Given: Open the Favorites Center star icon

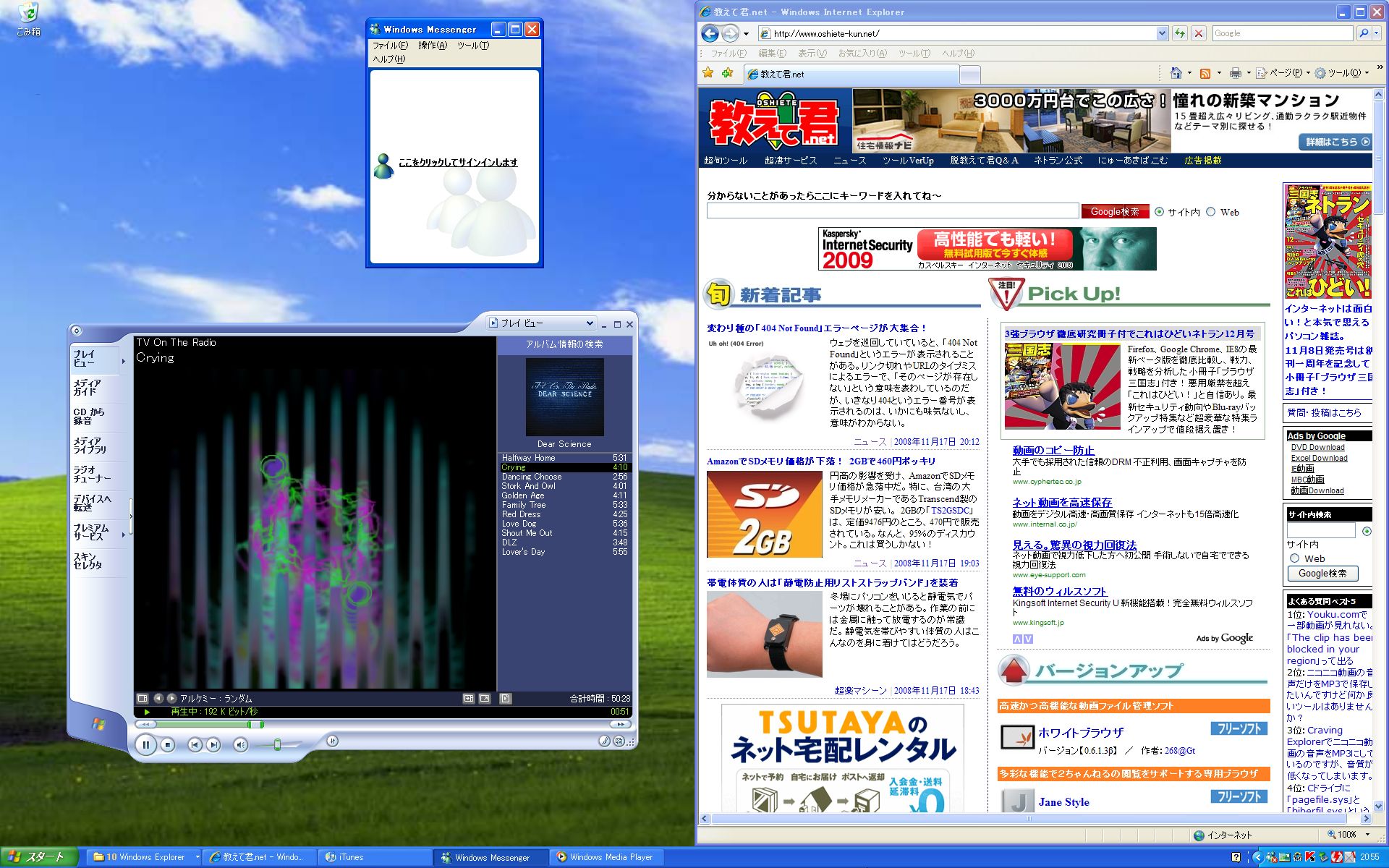Looking at the screenshot, I should tap(708, 73).
